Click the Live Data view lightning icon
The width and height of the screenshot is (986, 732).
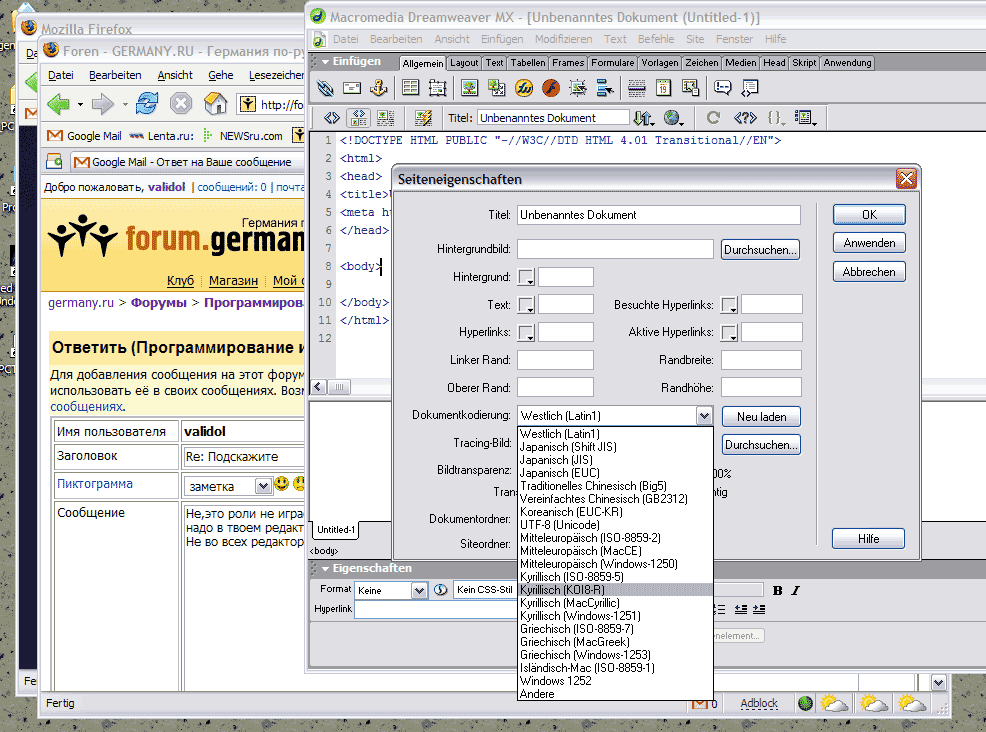[x=423, y=118]
